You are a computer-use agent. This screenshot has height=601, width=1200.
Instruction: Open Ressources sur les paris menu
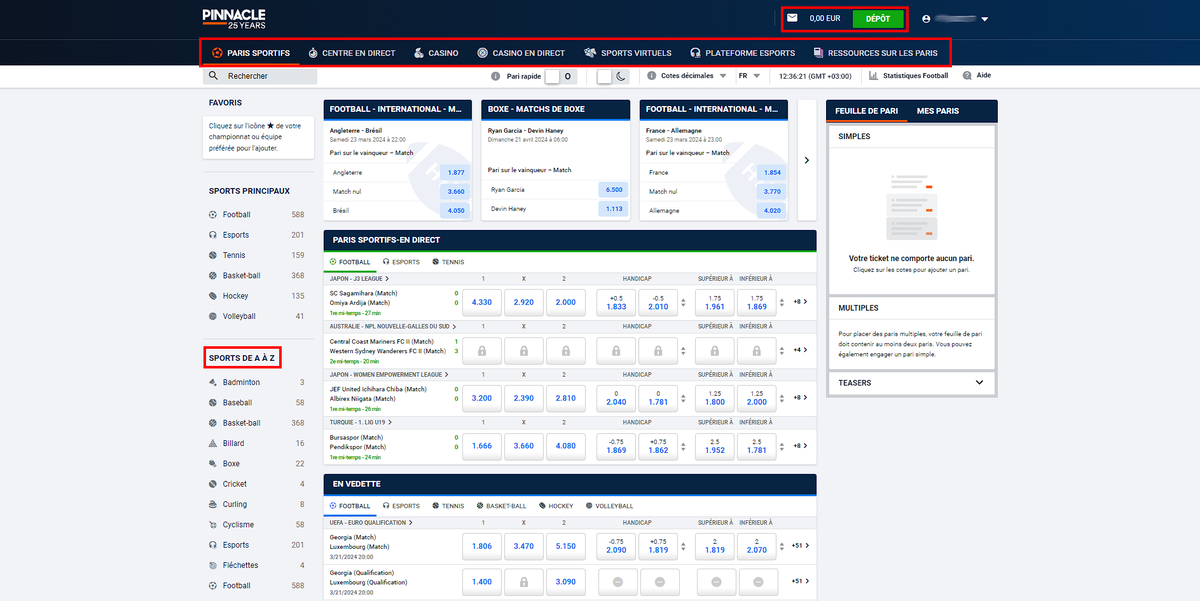pos(876,53)
